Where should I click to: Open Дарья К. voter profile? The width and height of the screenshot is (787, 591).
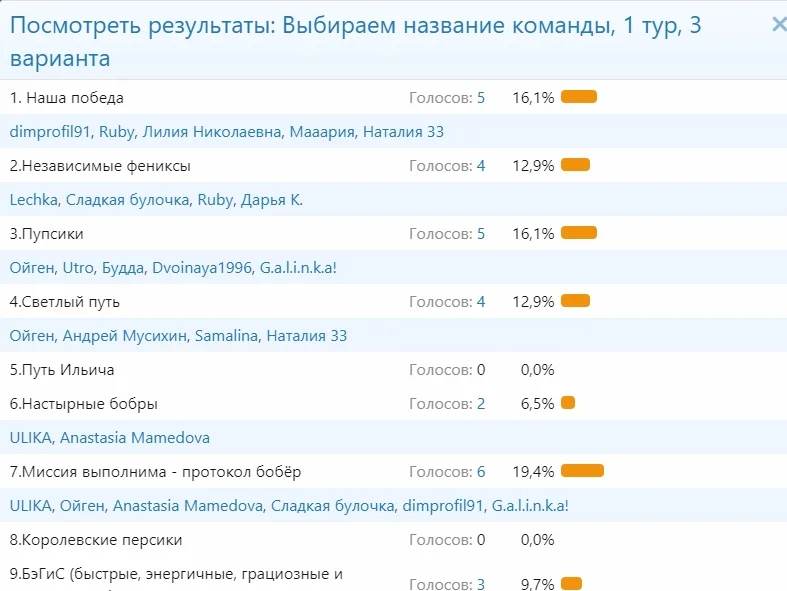271,200
